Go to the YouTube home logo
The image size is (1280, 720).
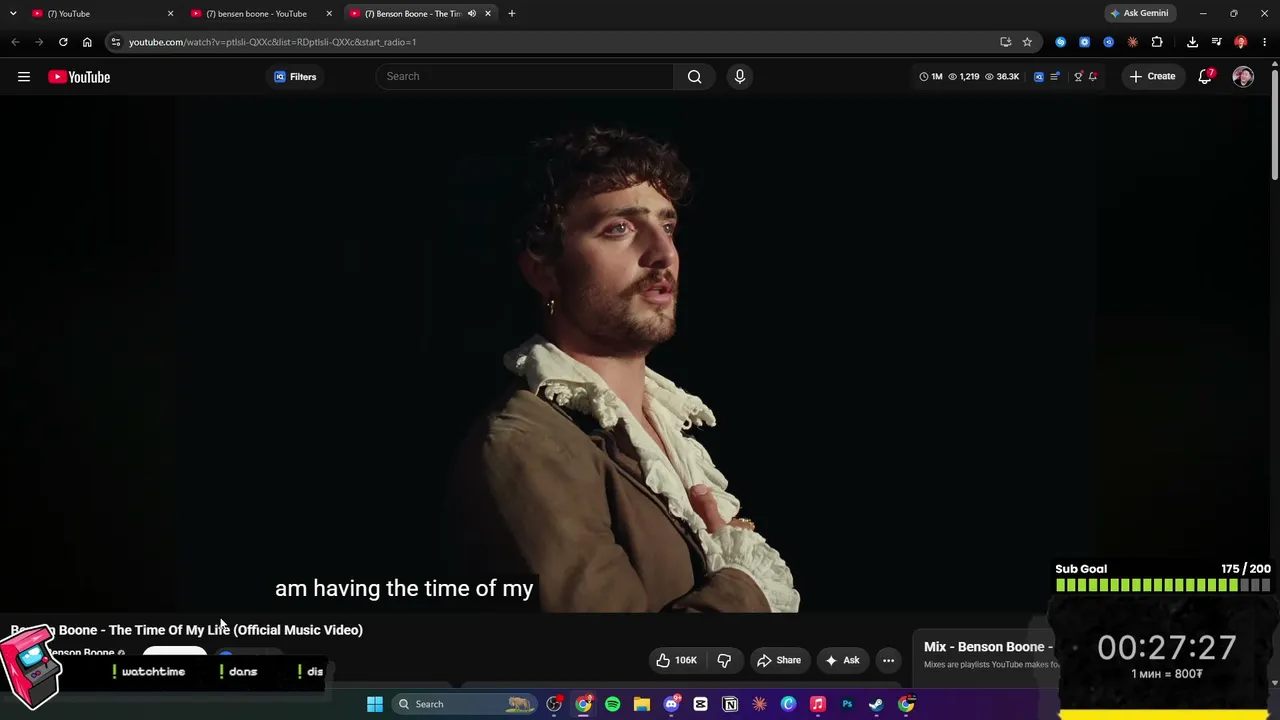79,77
